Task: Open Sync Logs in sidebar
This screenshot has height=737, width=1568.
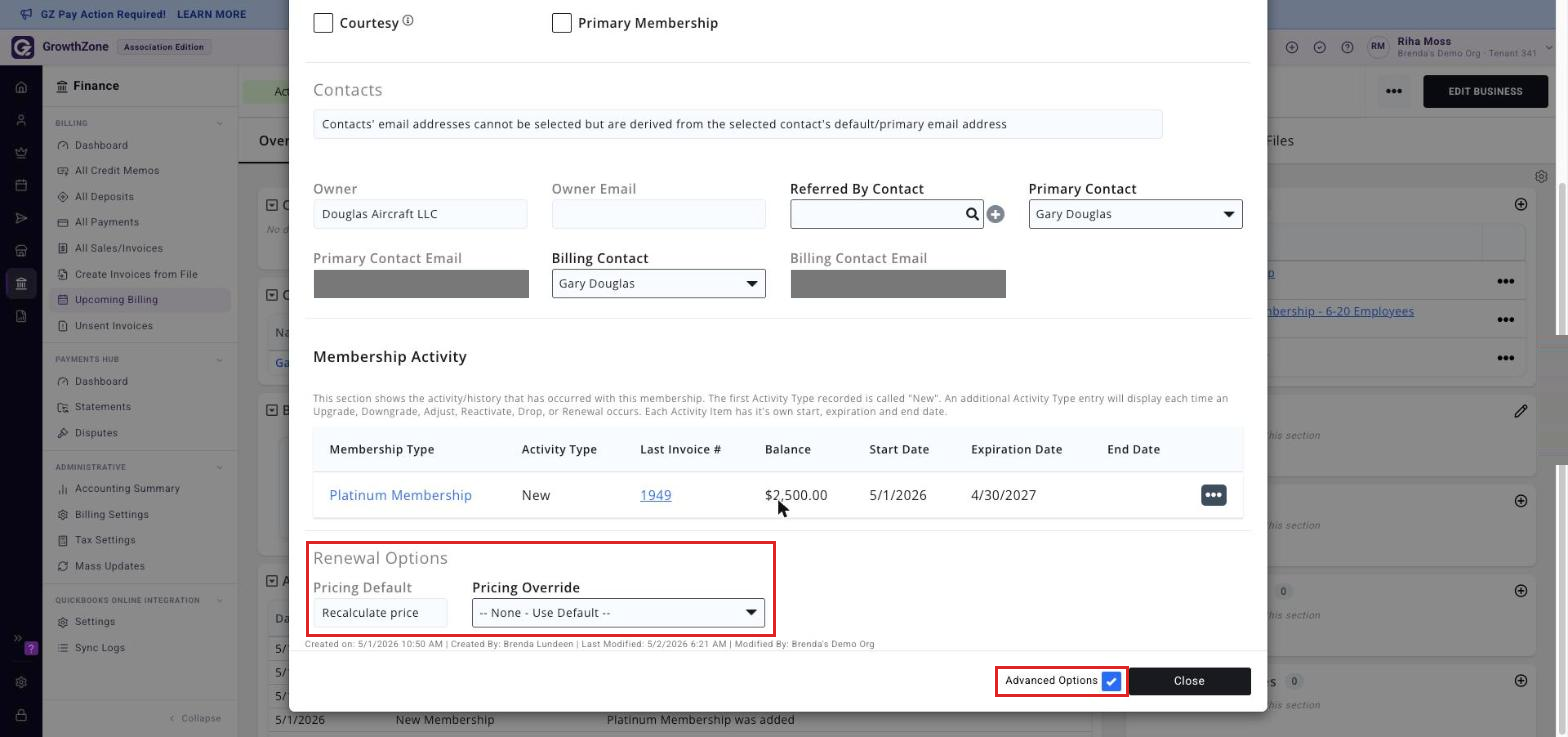Action: (99, 648)
